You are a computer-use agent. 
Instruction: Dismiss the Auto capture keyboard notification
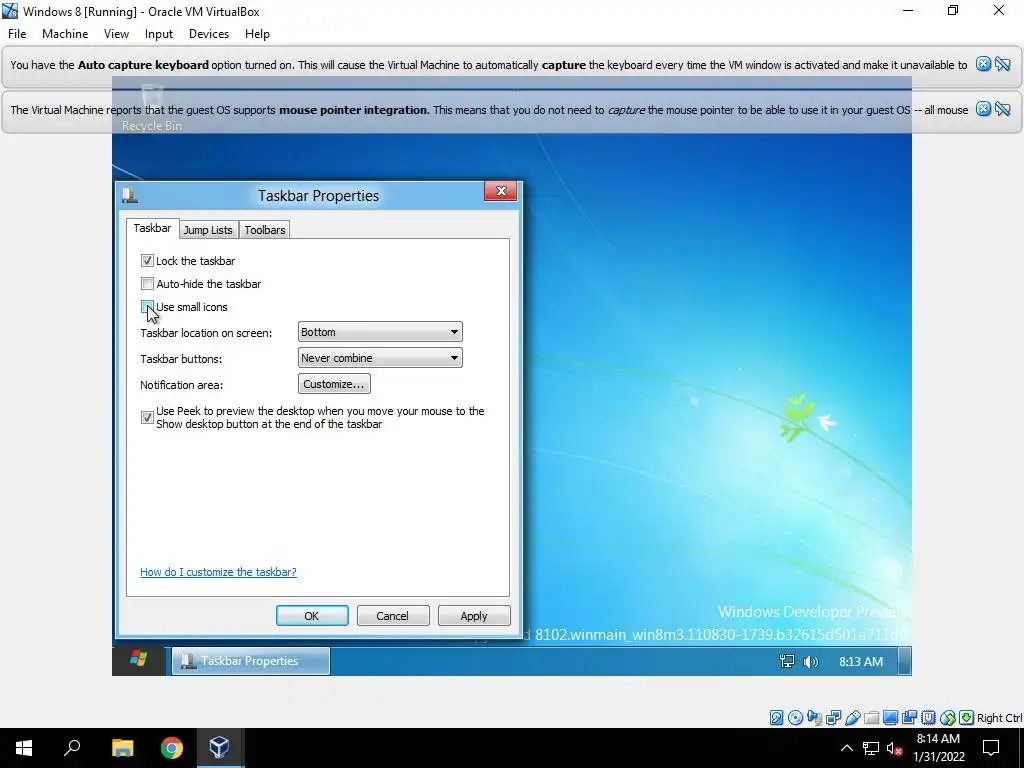983,64
